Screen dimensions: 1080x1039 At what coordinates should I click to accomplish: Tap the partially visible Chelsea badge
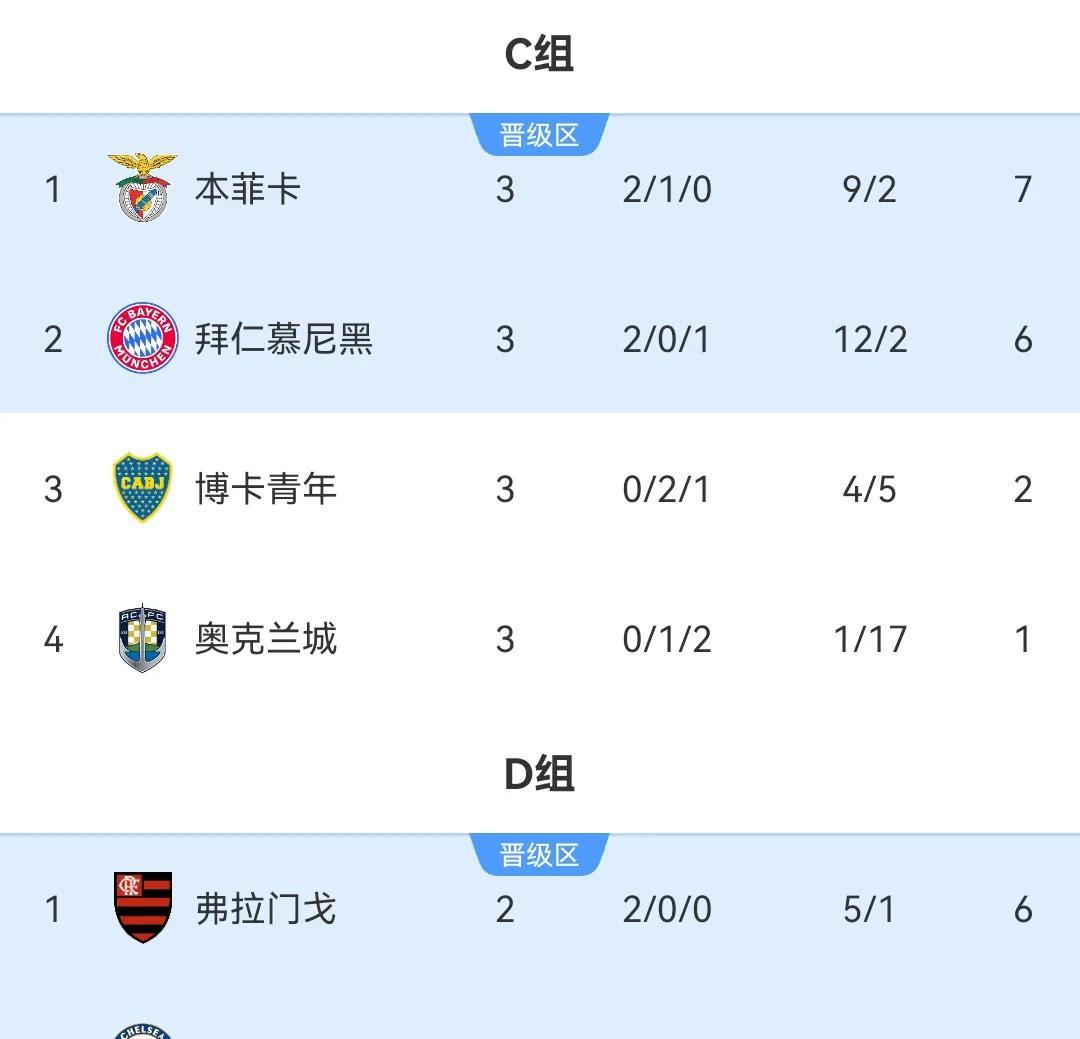pos(143,1031)
